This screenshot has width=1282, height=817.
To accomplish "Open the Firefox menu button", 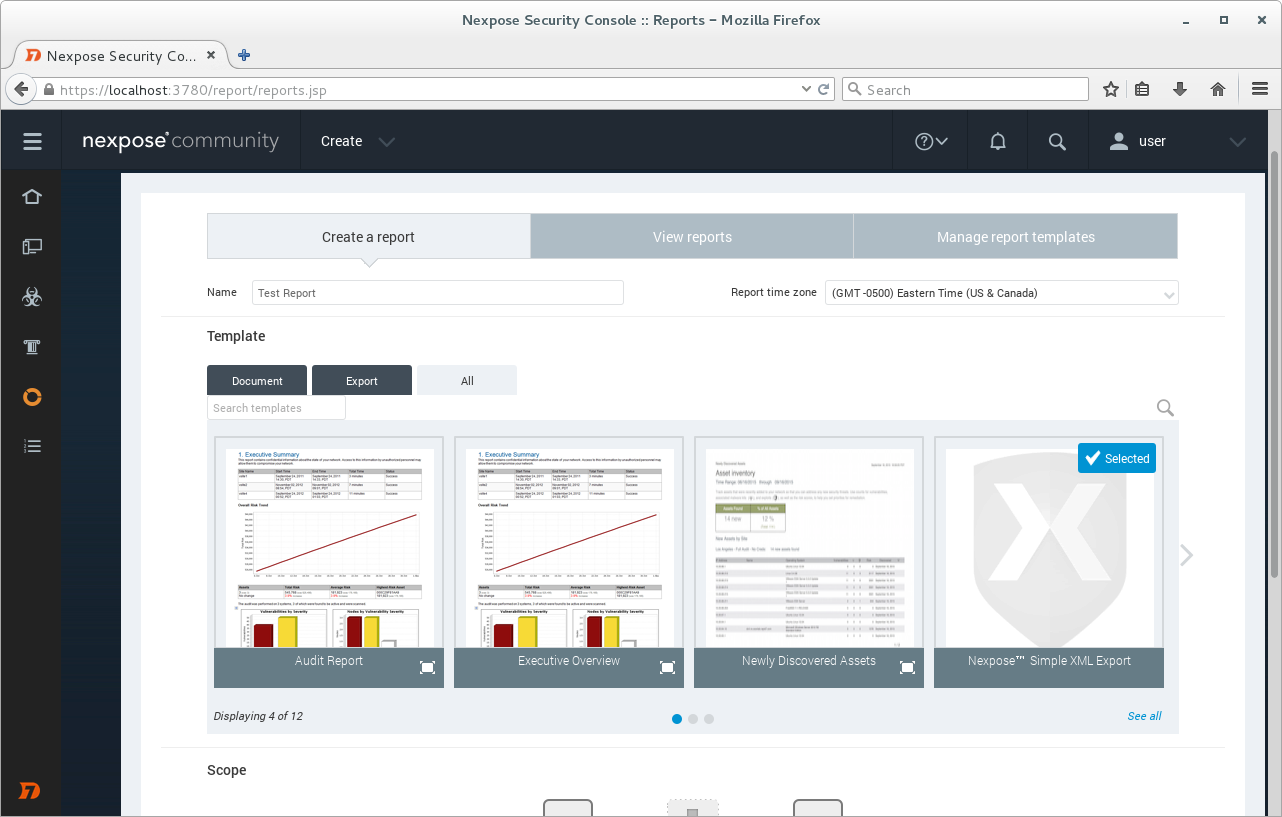I will 1260,89.
